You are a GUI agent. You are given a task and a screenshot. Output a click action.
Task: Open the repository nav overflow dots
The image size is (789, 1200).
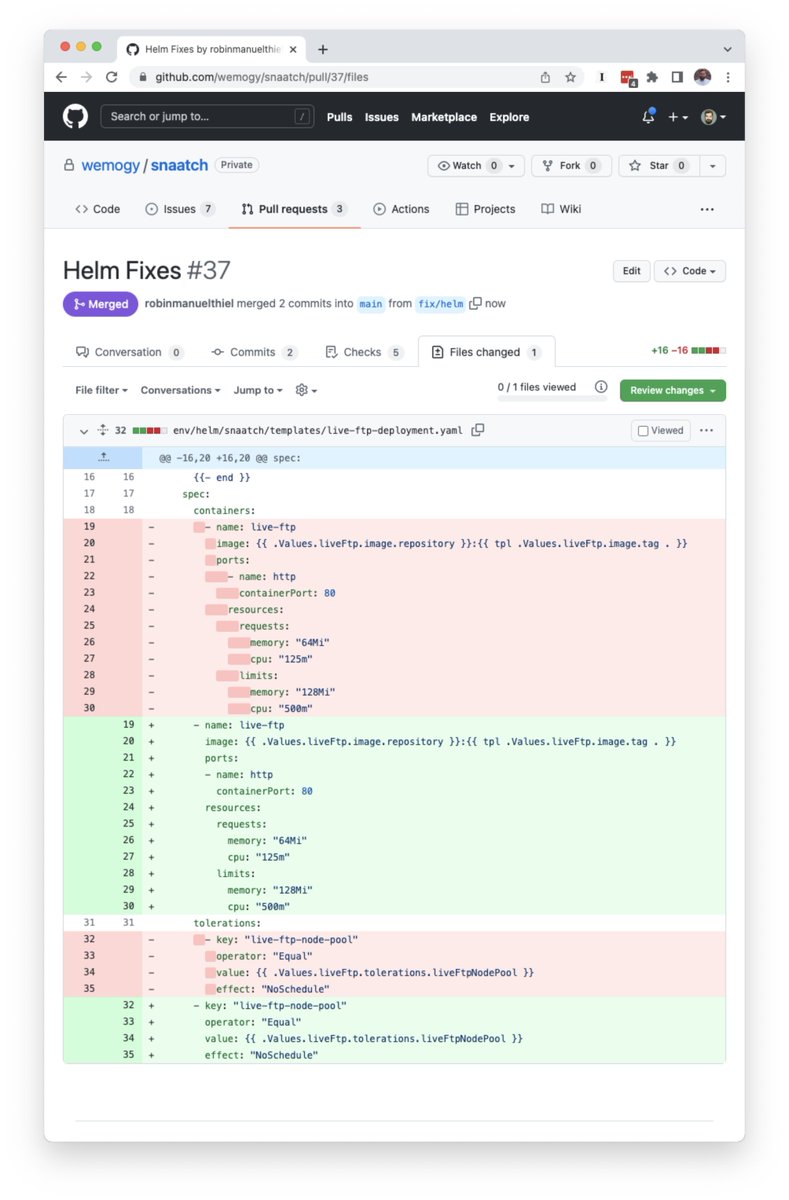tap(707, 209)
